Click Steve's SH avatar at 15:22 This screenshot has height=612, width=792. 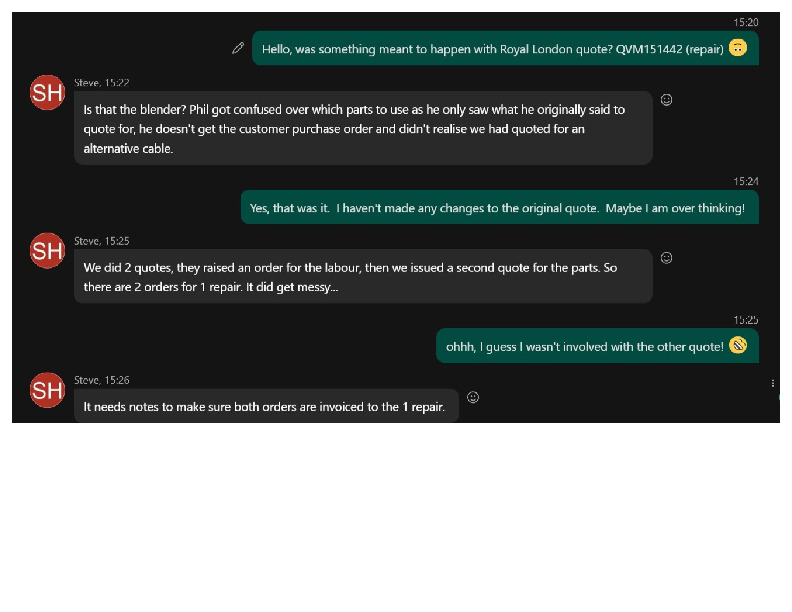(47, 94)
